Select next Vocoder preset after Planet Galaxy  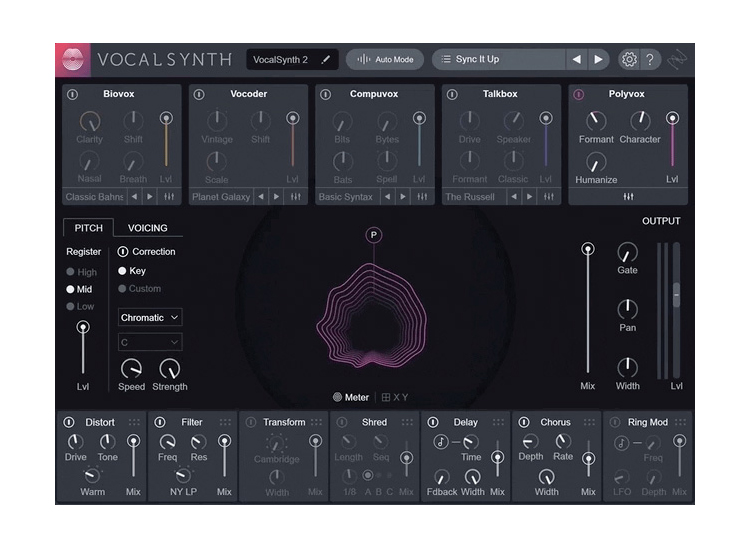click(x=276, y=197)
